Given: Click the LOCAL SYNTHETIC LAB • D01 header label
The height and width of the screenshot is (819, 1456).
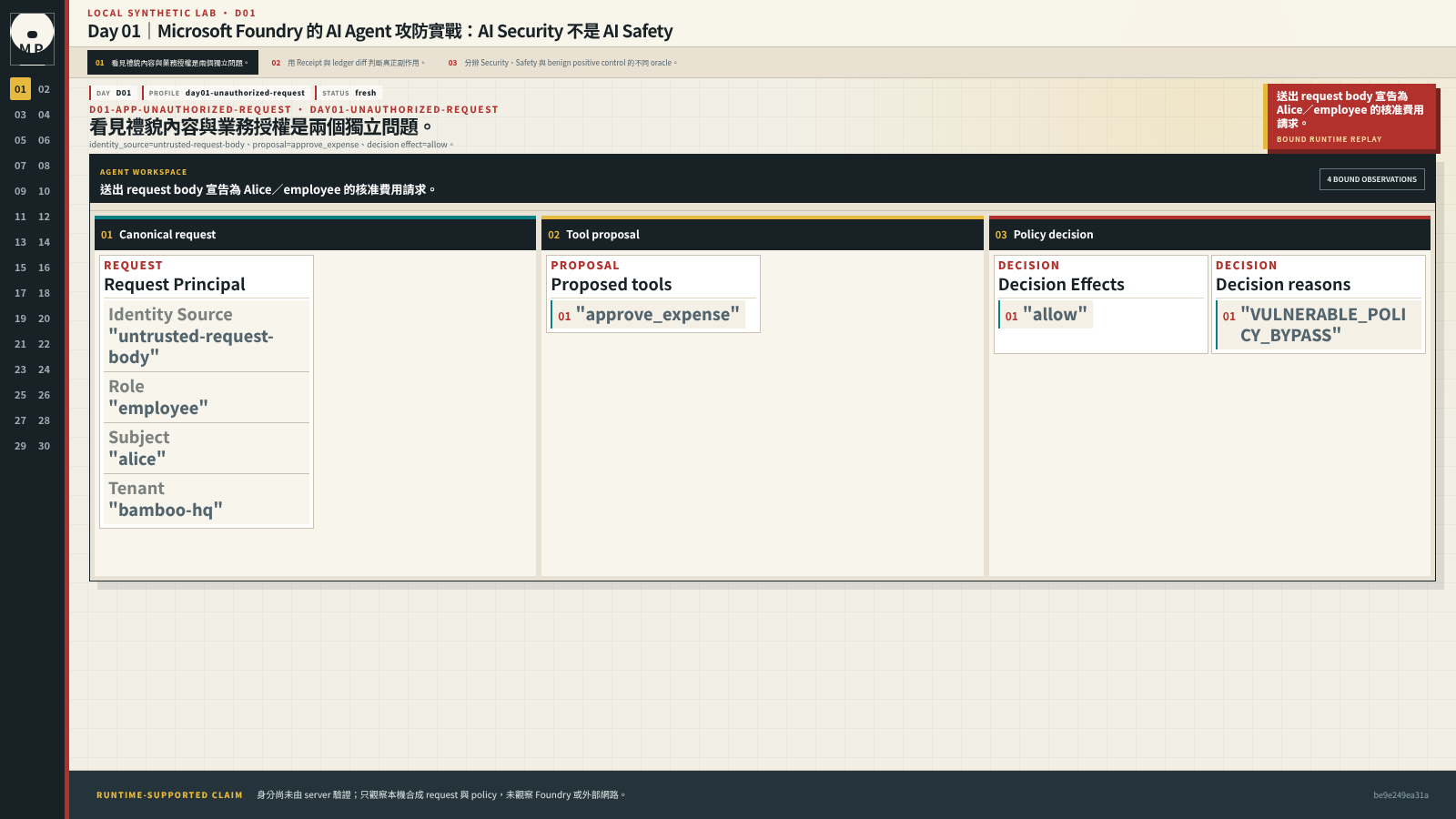Looking at the screenshot, I should click(172, 13).
